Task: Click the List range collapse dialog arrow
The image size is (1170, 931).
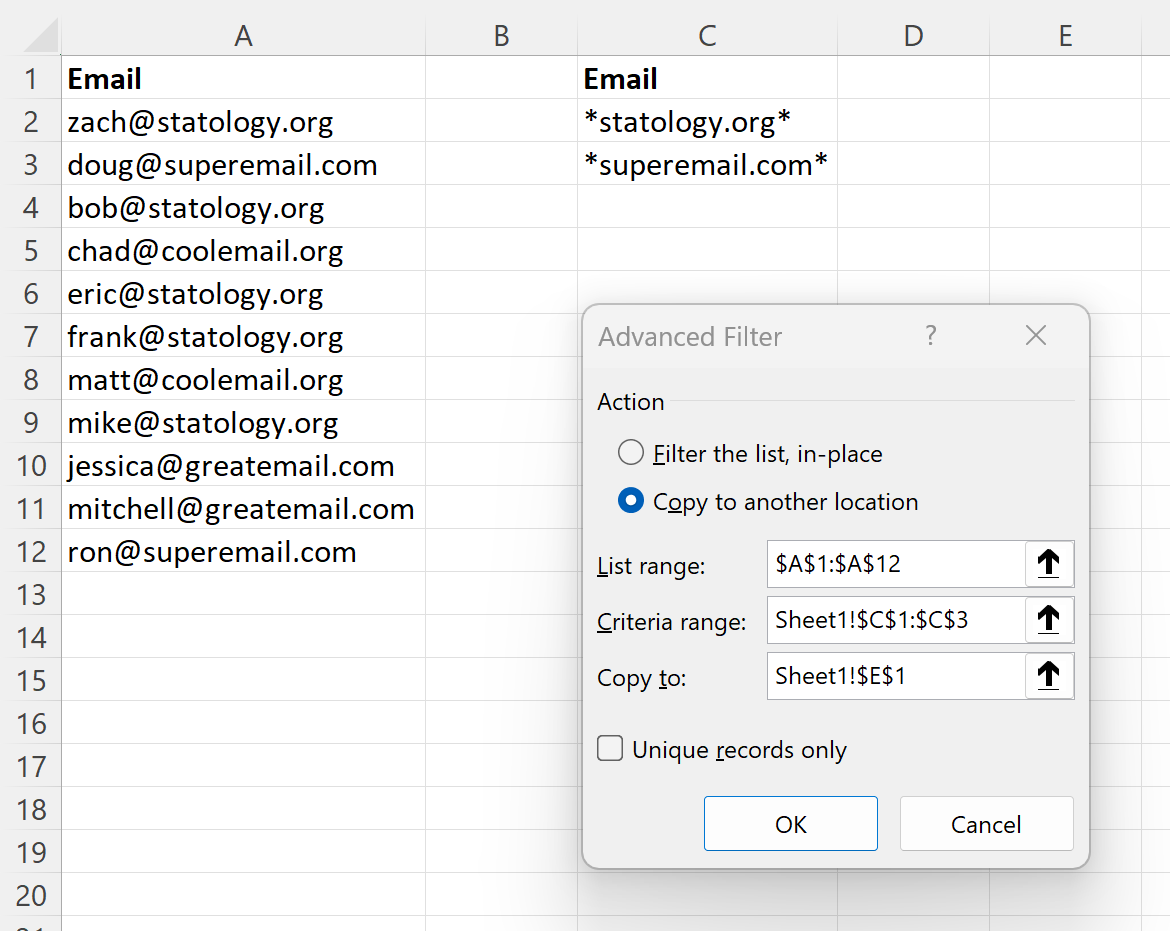Action: (x=1049, y=564)
